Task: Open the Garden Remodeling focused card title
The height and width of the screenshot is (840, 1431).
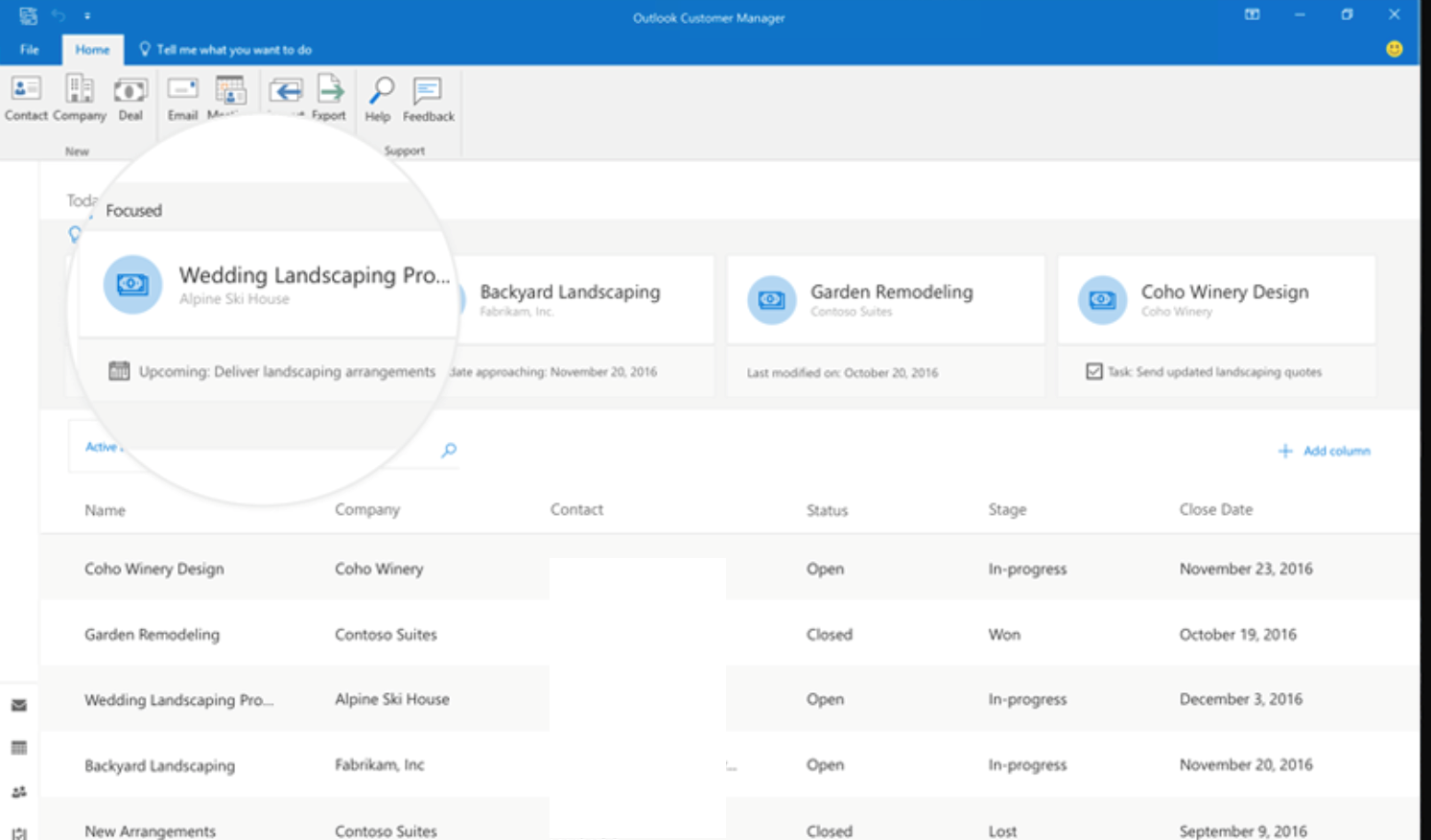Action: [891, 292]
